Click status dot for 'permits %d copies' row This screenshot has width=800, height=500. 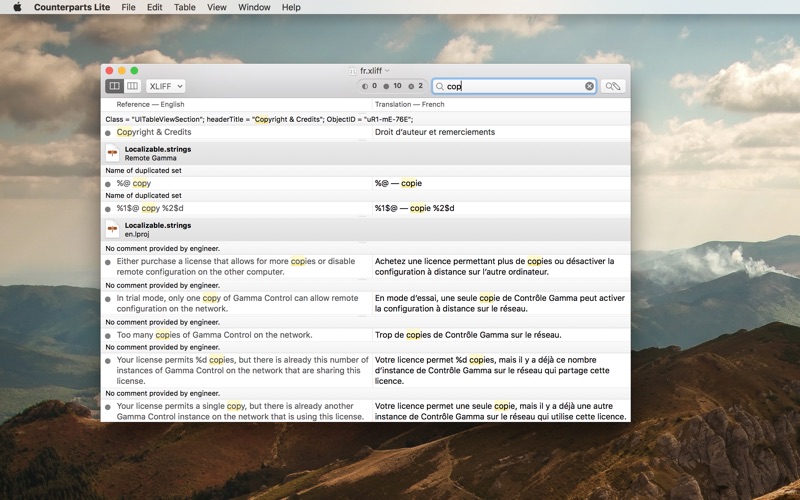108,361
